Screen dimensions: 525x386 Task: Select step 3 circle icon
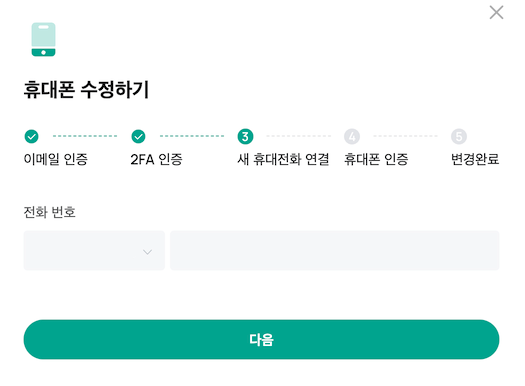(x=245, y=136)
